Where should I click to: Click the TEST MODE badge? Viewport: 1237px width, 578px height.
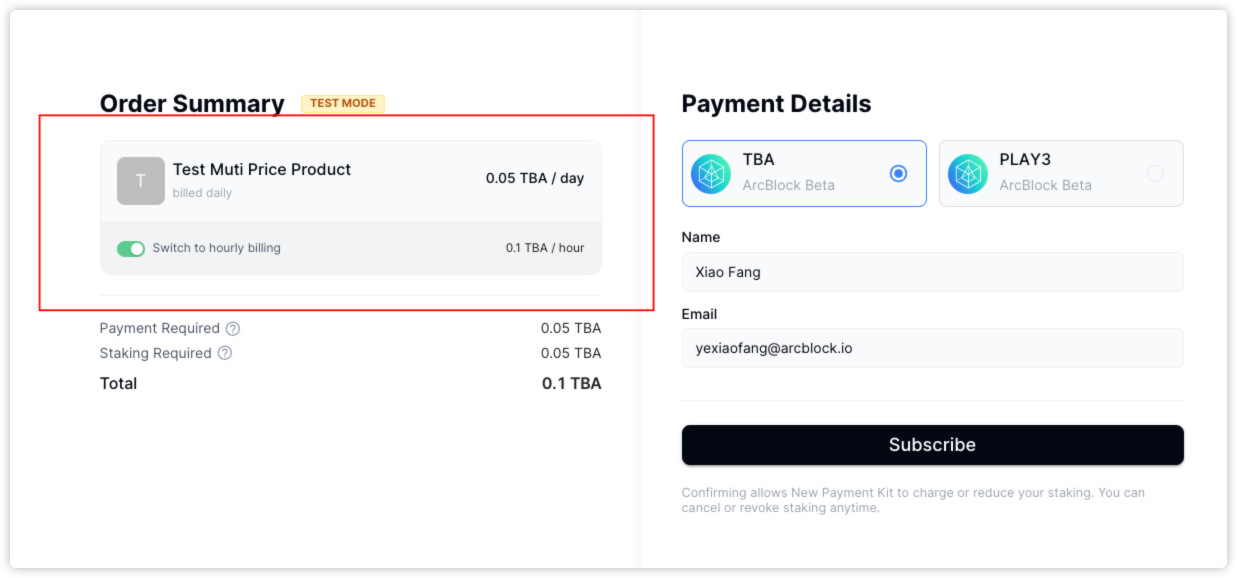coord(343,103)
